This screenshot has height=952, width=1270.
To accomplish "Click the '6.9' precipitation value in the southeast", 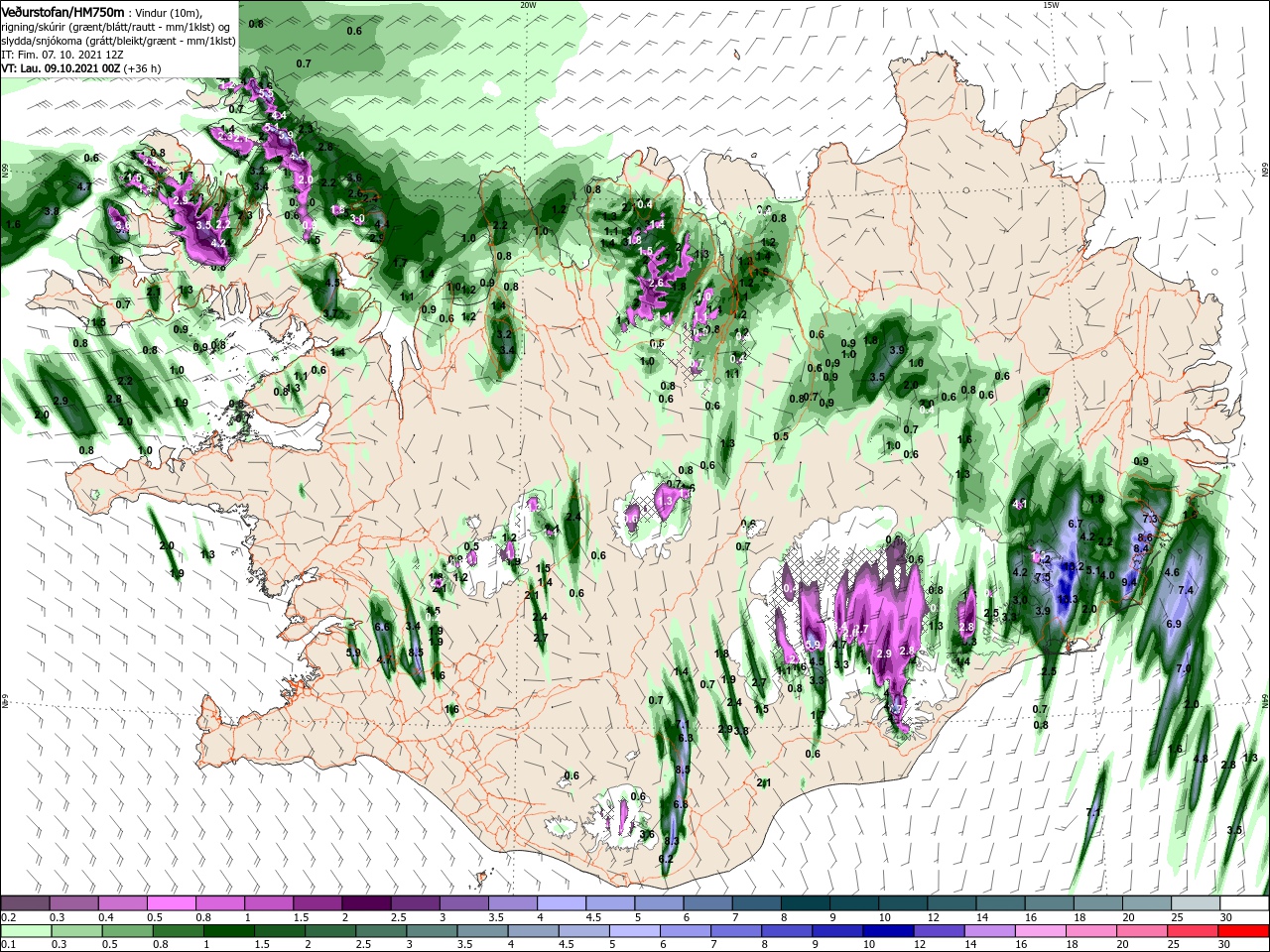I will pos(1174,624).
